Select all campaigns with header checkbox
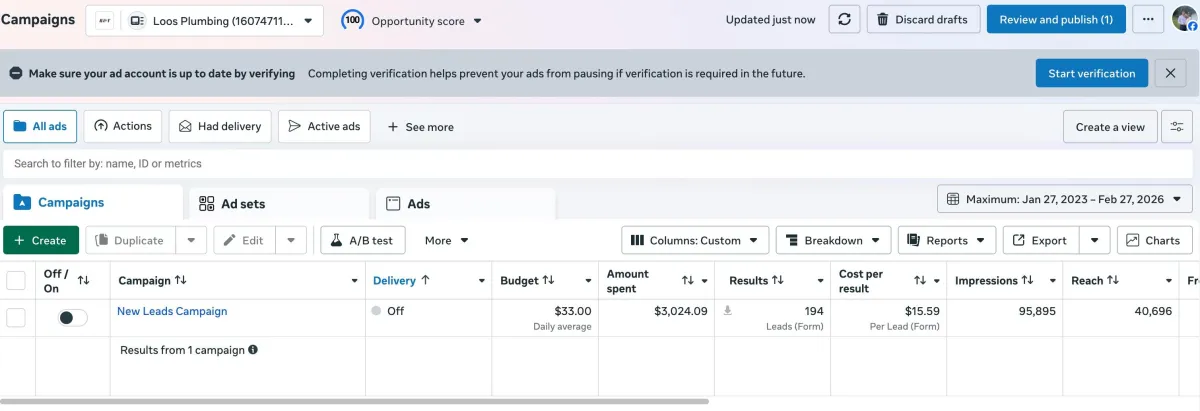 click(16, 280)
